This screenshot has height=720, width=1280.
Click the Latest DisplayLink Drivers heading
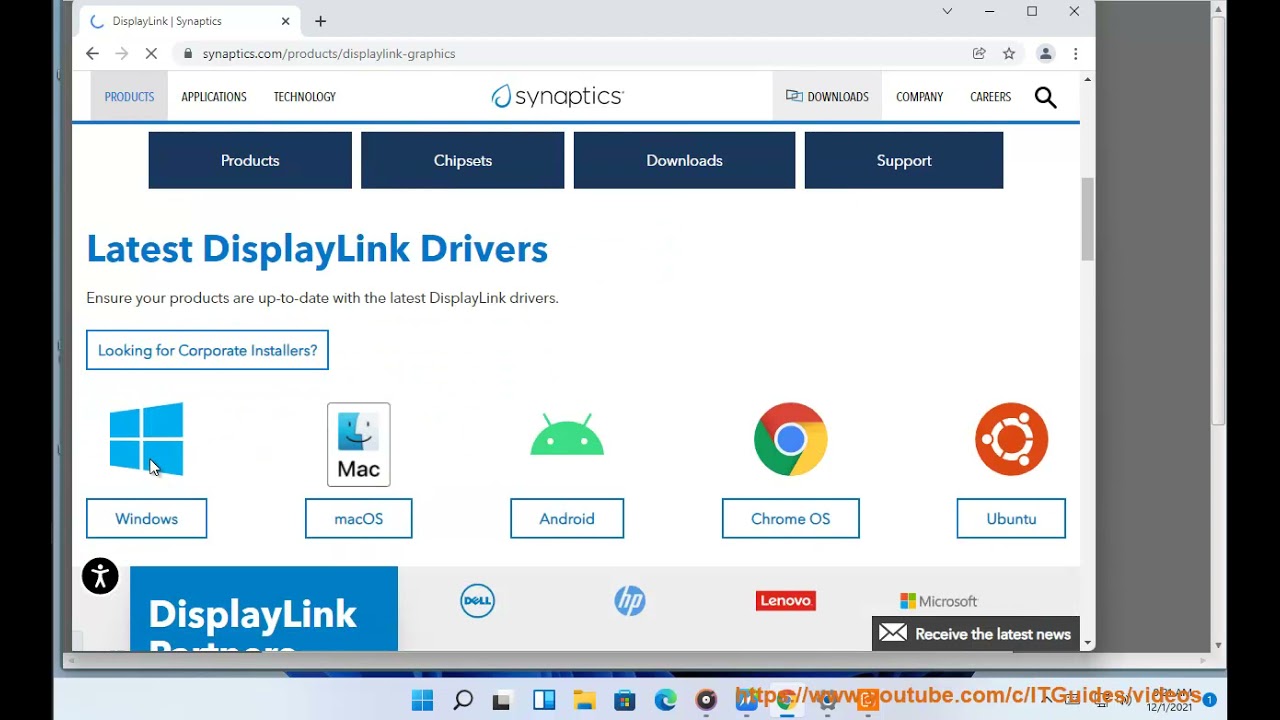pyautogui.click(x=317, y=249)
